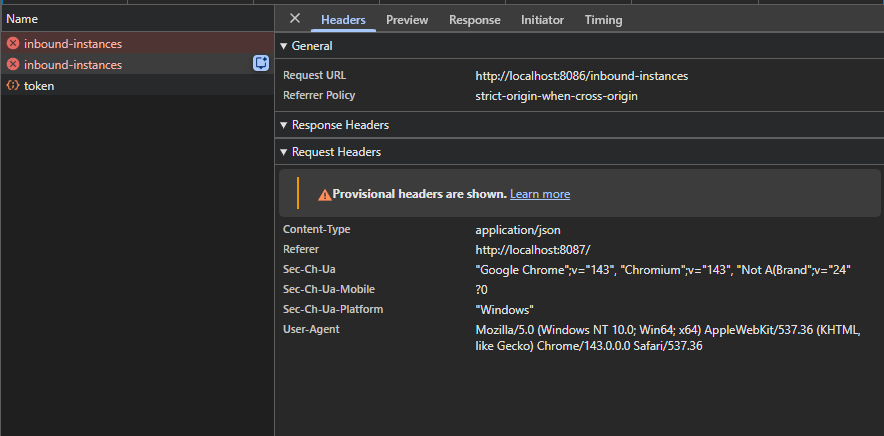Close the request details pane

point(294,19)
